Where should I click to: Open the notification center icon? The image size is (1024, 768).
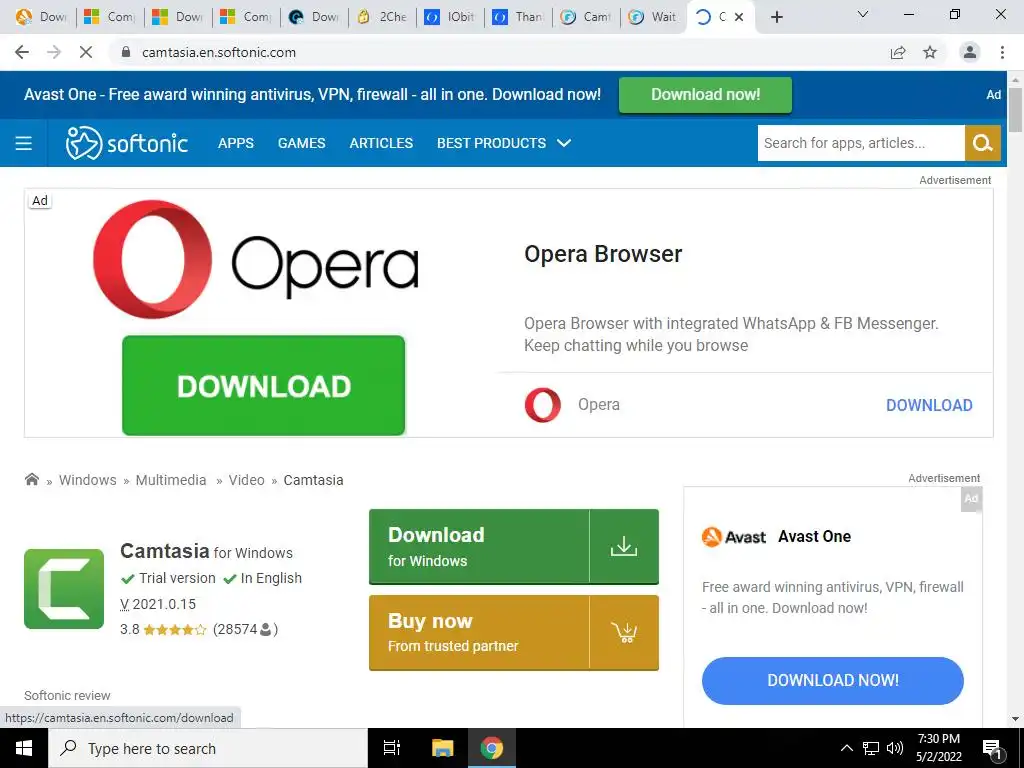[992, 748]
